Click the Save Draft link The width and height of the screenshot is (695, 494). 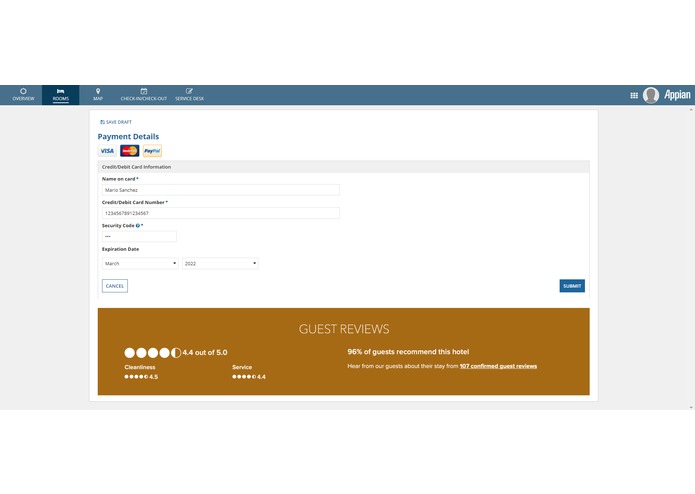[116, 122]
